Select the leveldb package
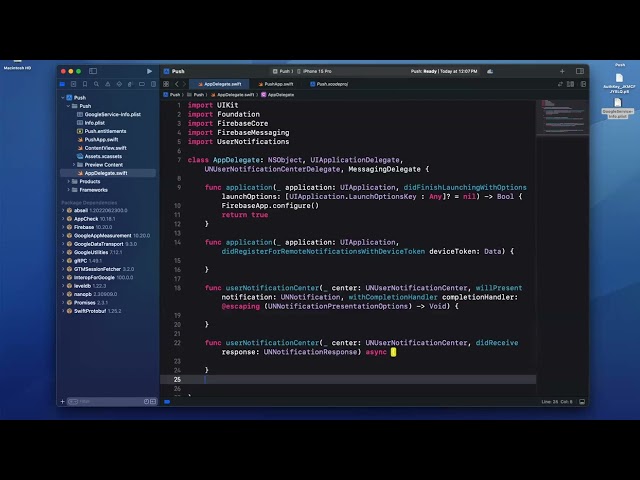This screenshot has width=640, height=480. tap(86, 286)
